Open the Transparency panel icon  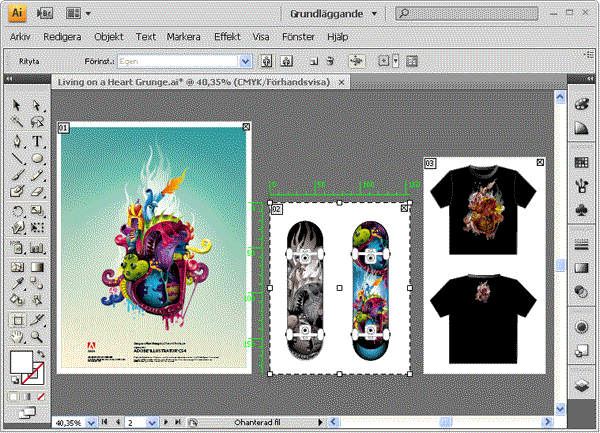tap(581, 292)
